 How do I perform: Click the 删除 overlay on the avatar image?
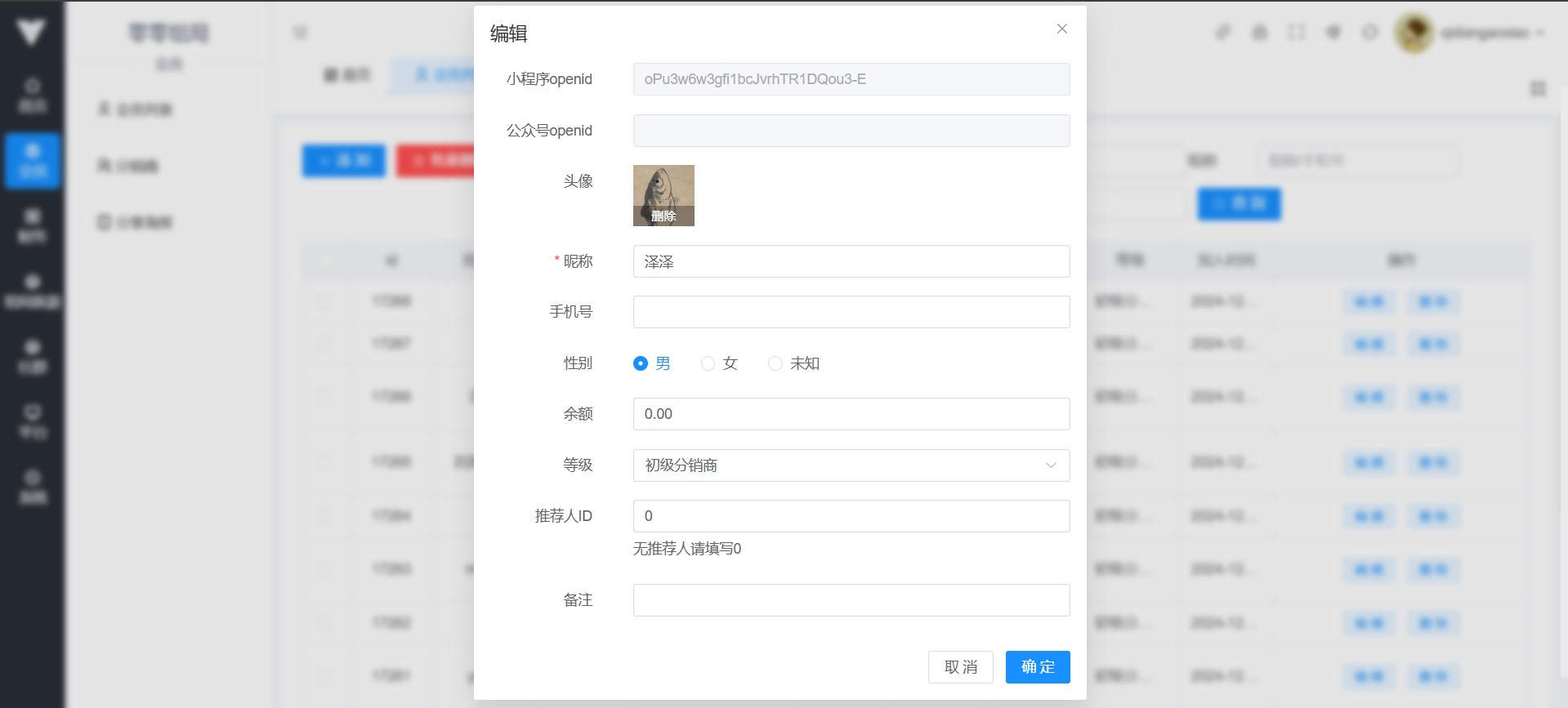point(663,216)
